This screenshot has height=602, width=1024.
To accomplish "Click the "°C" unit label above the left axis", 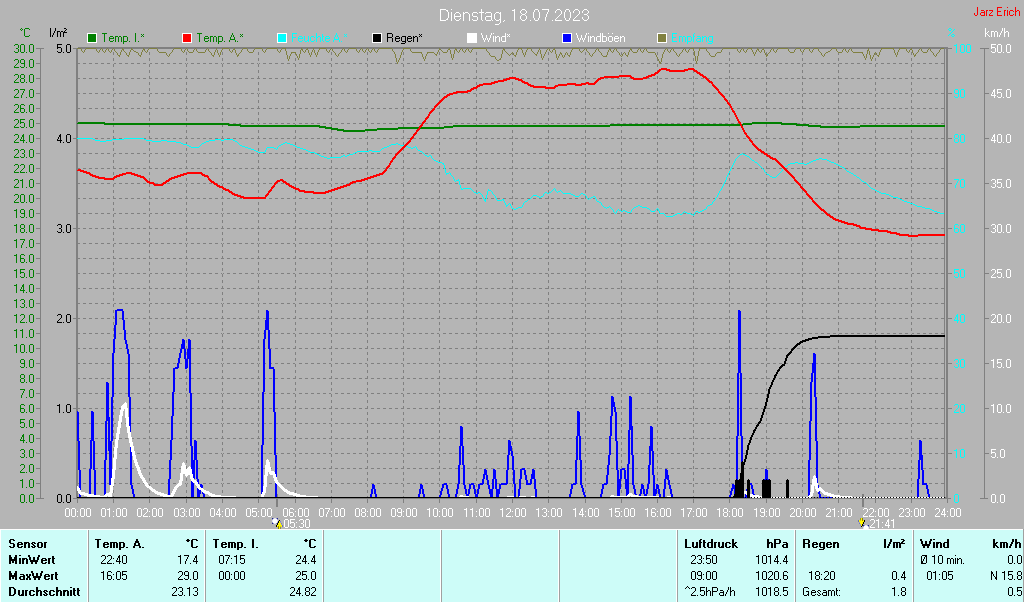I will click(x=25, y=33).
